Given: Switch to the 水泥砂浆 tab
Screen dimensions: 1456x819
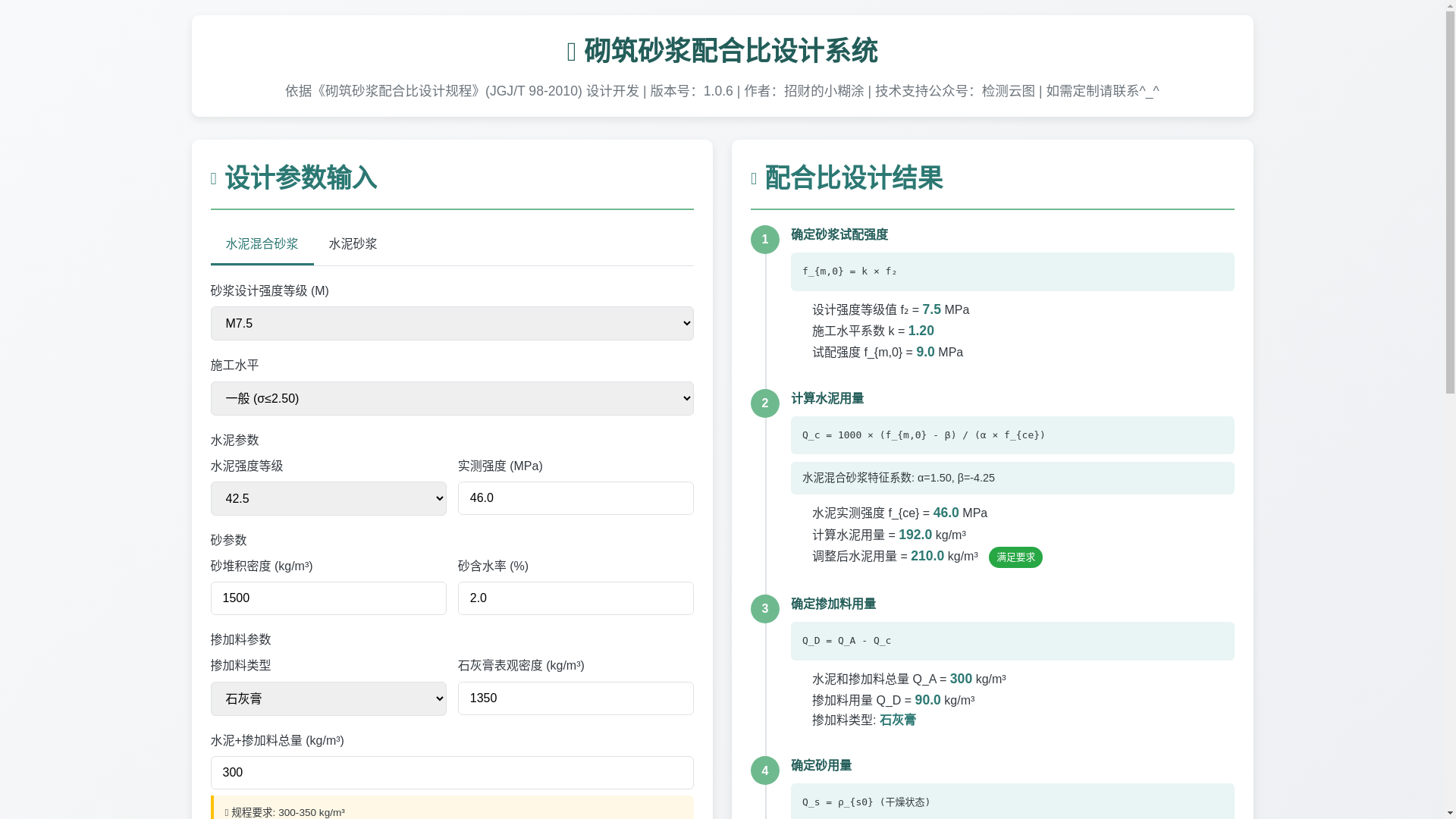Looking at the screenshot, I should click(x=353, y=244).
